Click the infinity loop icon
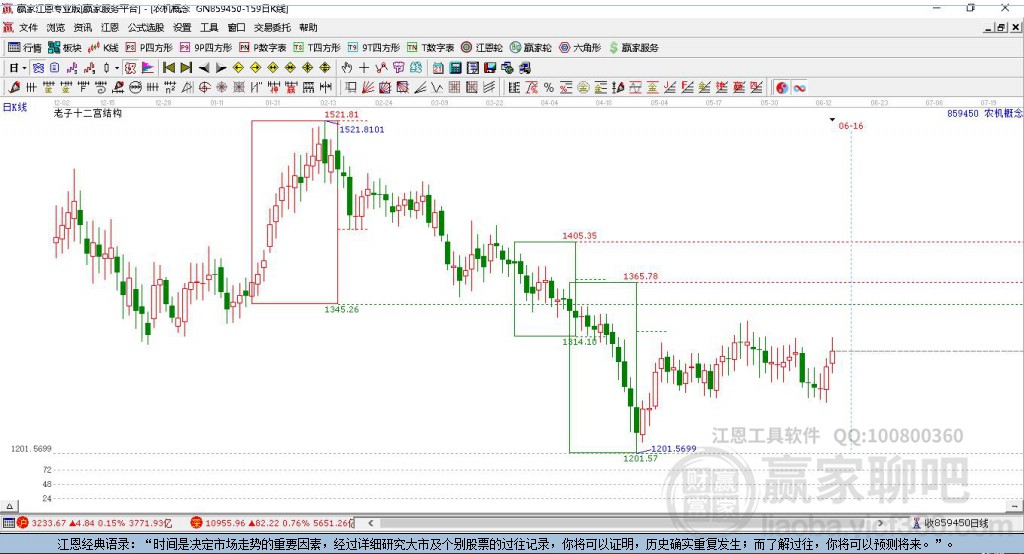 pyautogui.click(x=799, y=88)
